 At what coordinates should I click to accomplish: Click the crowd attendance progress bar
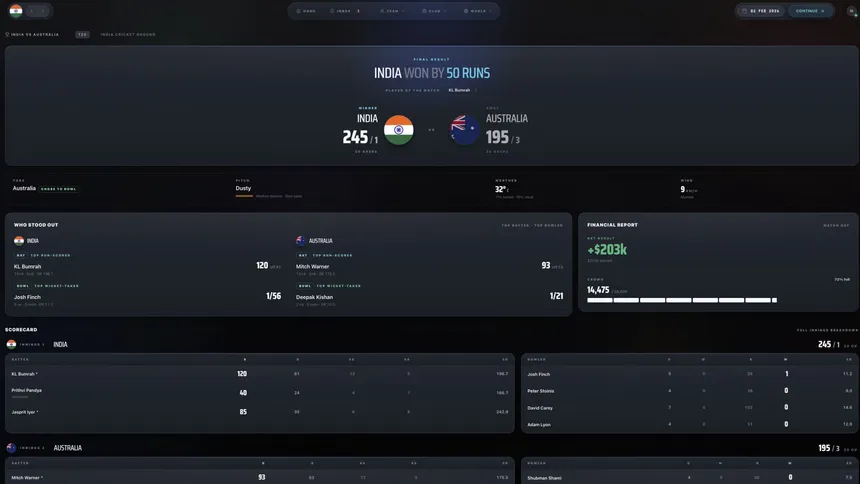(x=682, y=300)
